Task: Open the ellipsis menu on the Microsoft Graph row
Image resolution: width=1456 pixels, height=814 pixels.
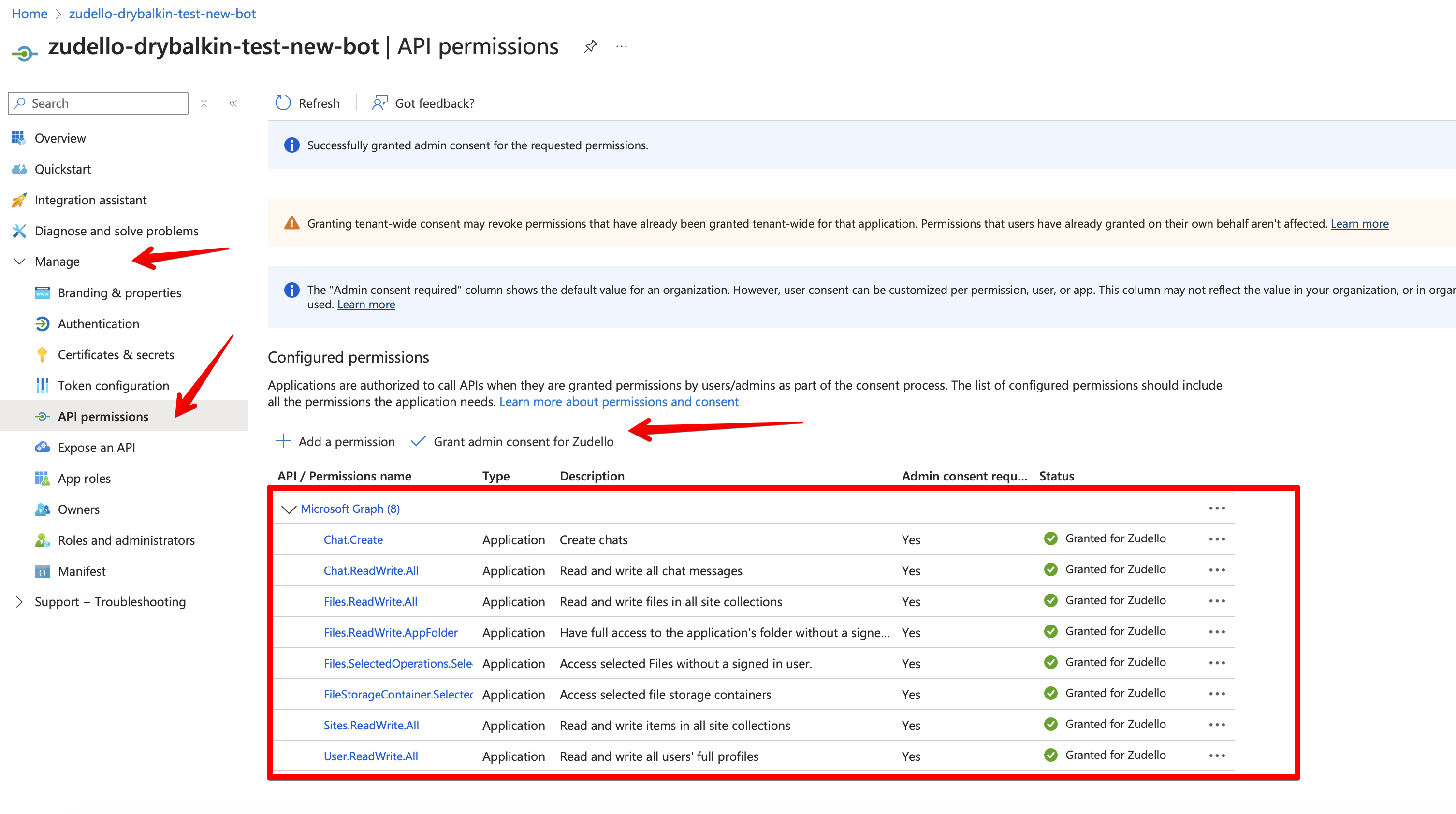Action: (x=1217, y=508)
